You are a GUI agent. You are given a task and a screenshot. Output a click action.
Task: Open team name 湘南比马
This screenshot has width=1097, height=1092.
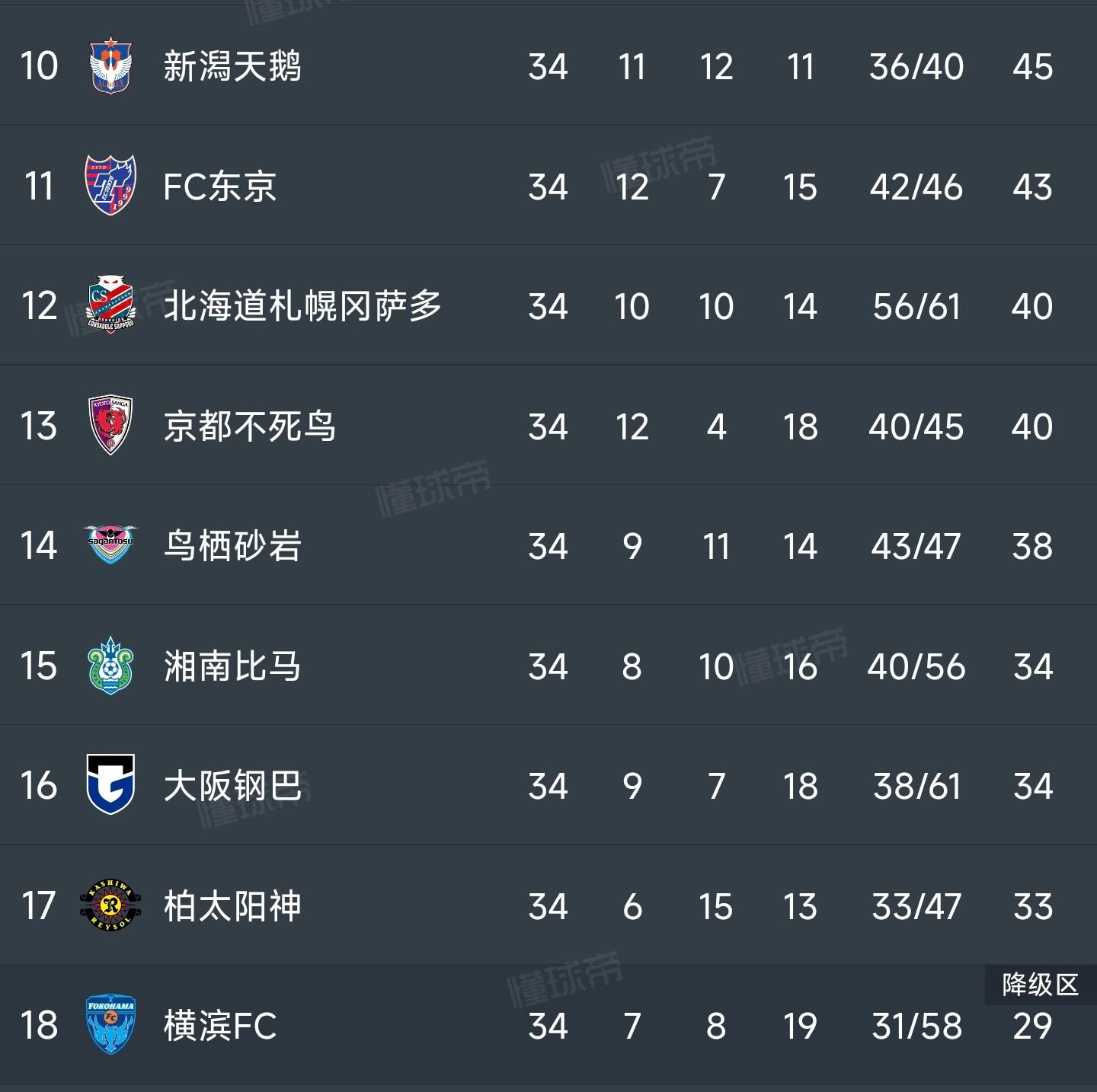tap(232, 666)
